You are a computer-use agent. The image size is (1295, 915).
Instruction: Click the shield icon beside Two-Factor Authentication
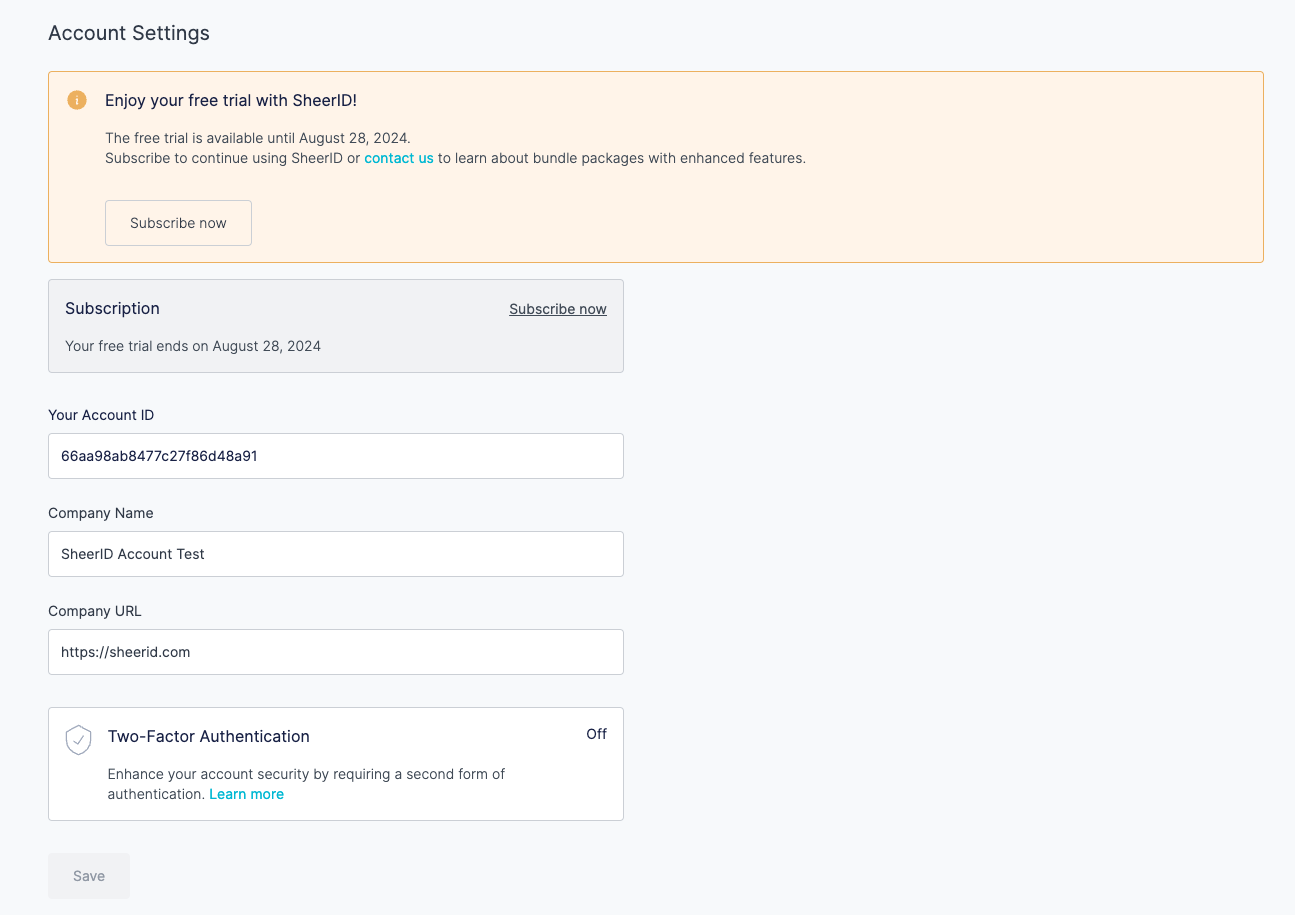[x=79, y=740]
